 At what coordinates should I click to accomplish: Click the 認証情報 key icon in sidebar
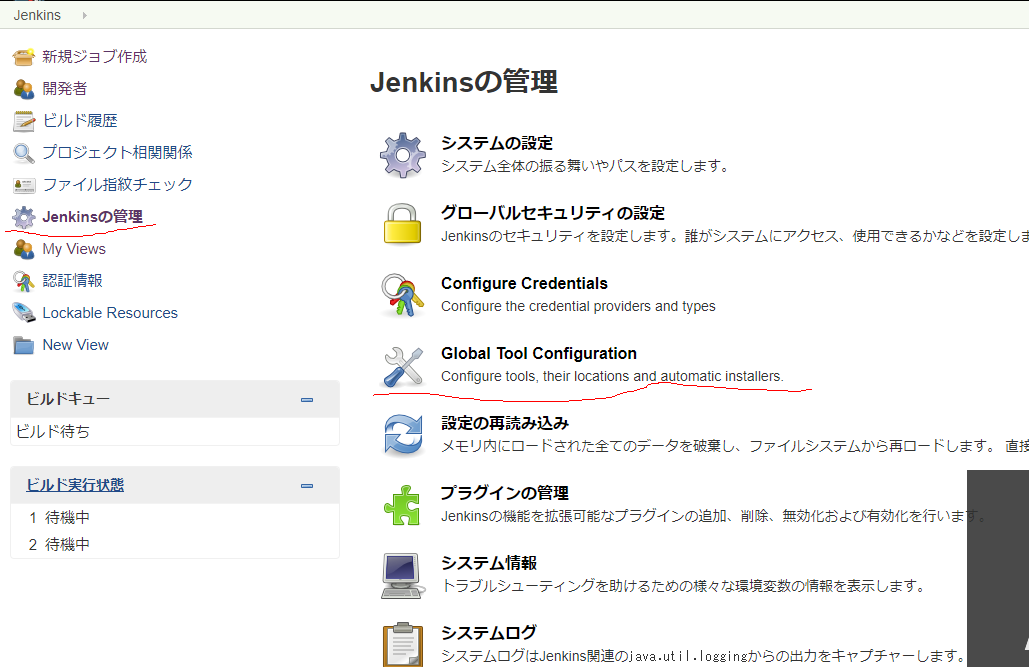22,280
